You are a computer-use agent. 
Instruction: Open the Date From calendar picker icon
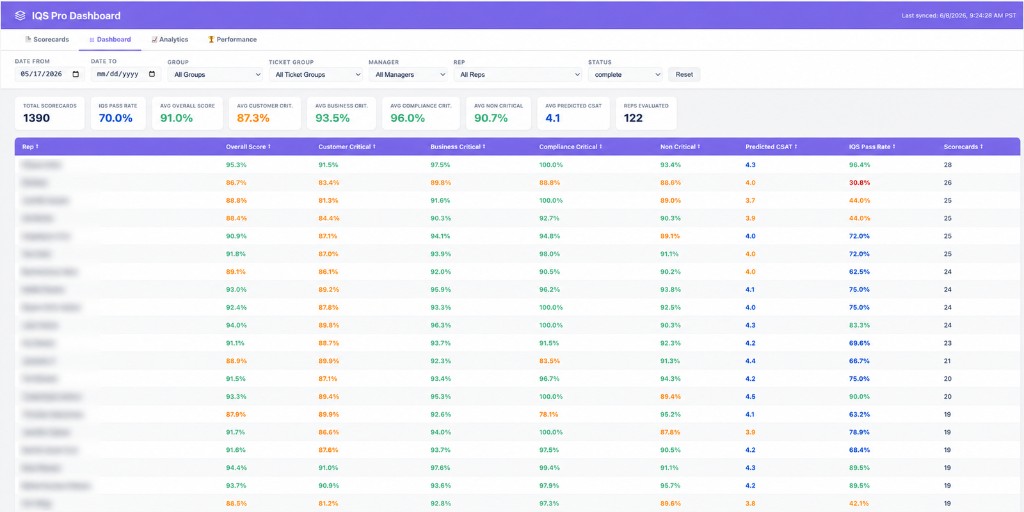tap(76, 74)
